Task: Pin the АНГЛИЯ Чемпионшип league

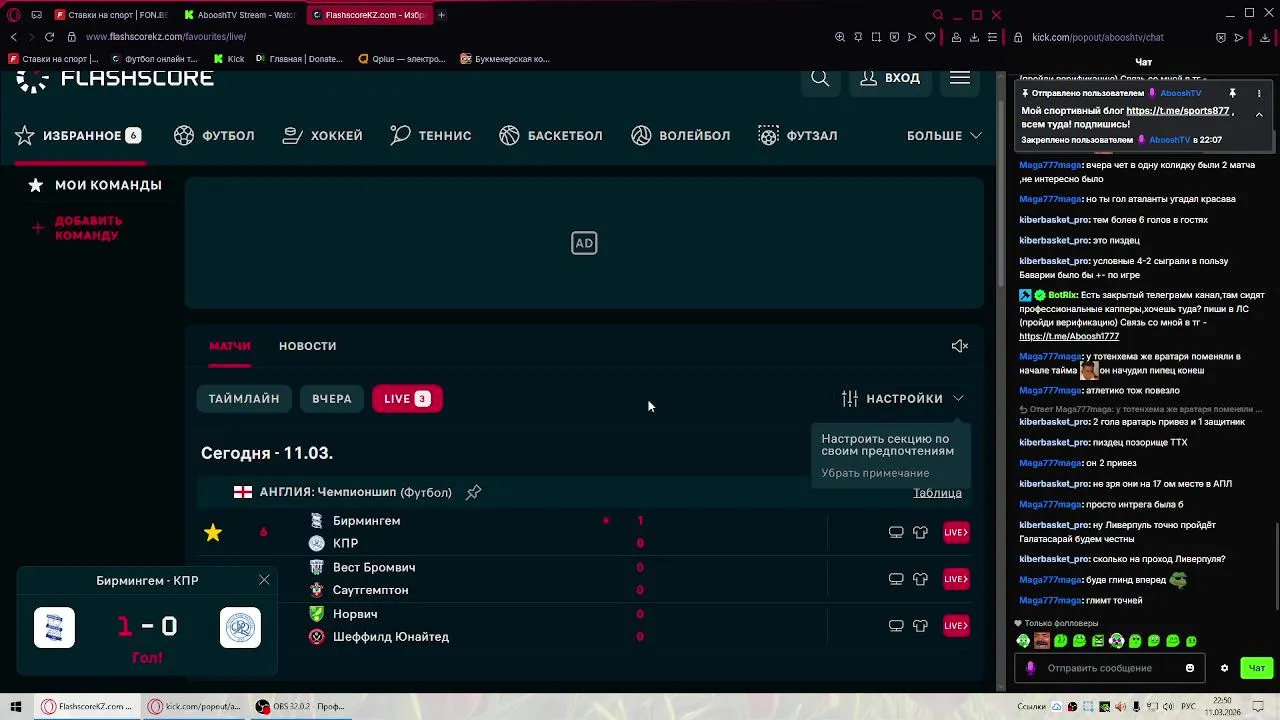Action: [474, 492]
